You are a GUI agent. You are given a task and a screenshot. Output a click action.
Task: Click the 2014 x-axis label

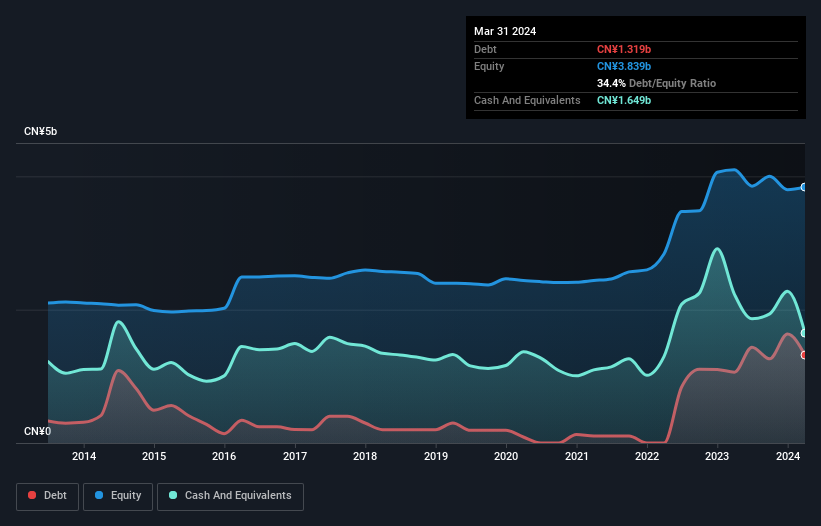click(x=84, y=456)
